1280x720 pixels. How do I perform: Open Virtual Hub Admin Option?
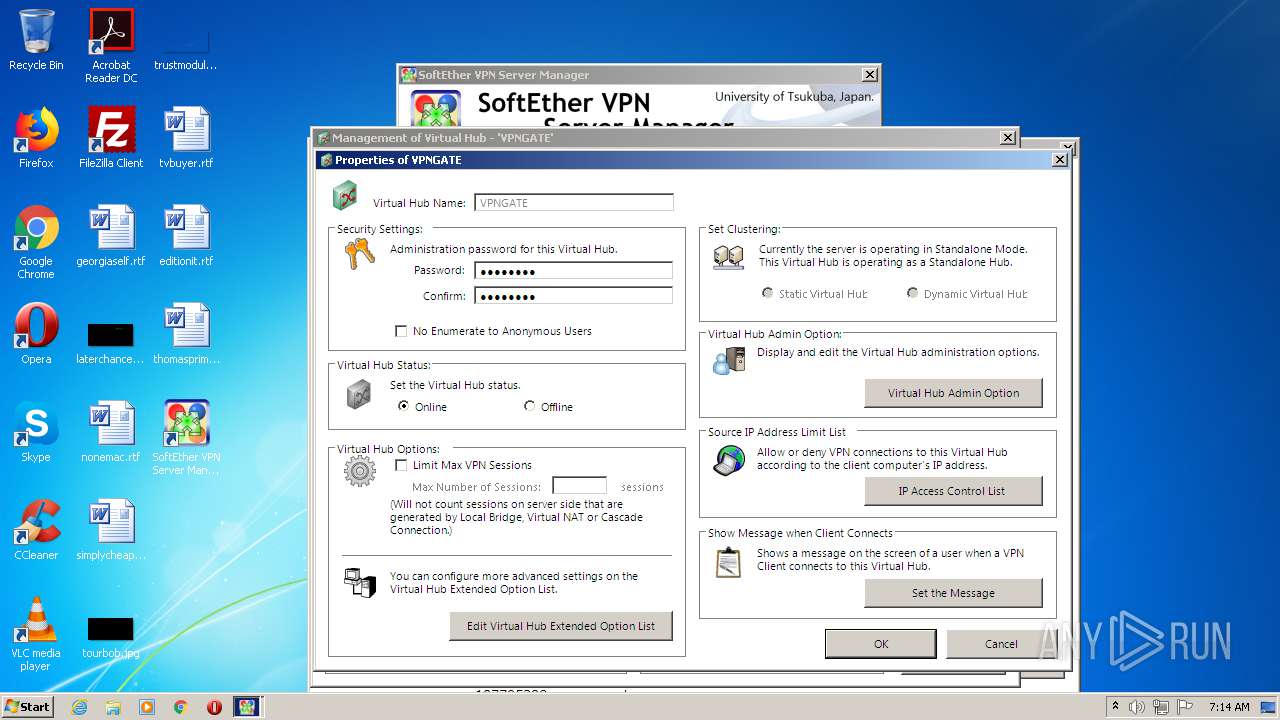click(x=953, y=393)
